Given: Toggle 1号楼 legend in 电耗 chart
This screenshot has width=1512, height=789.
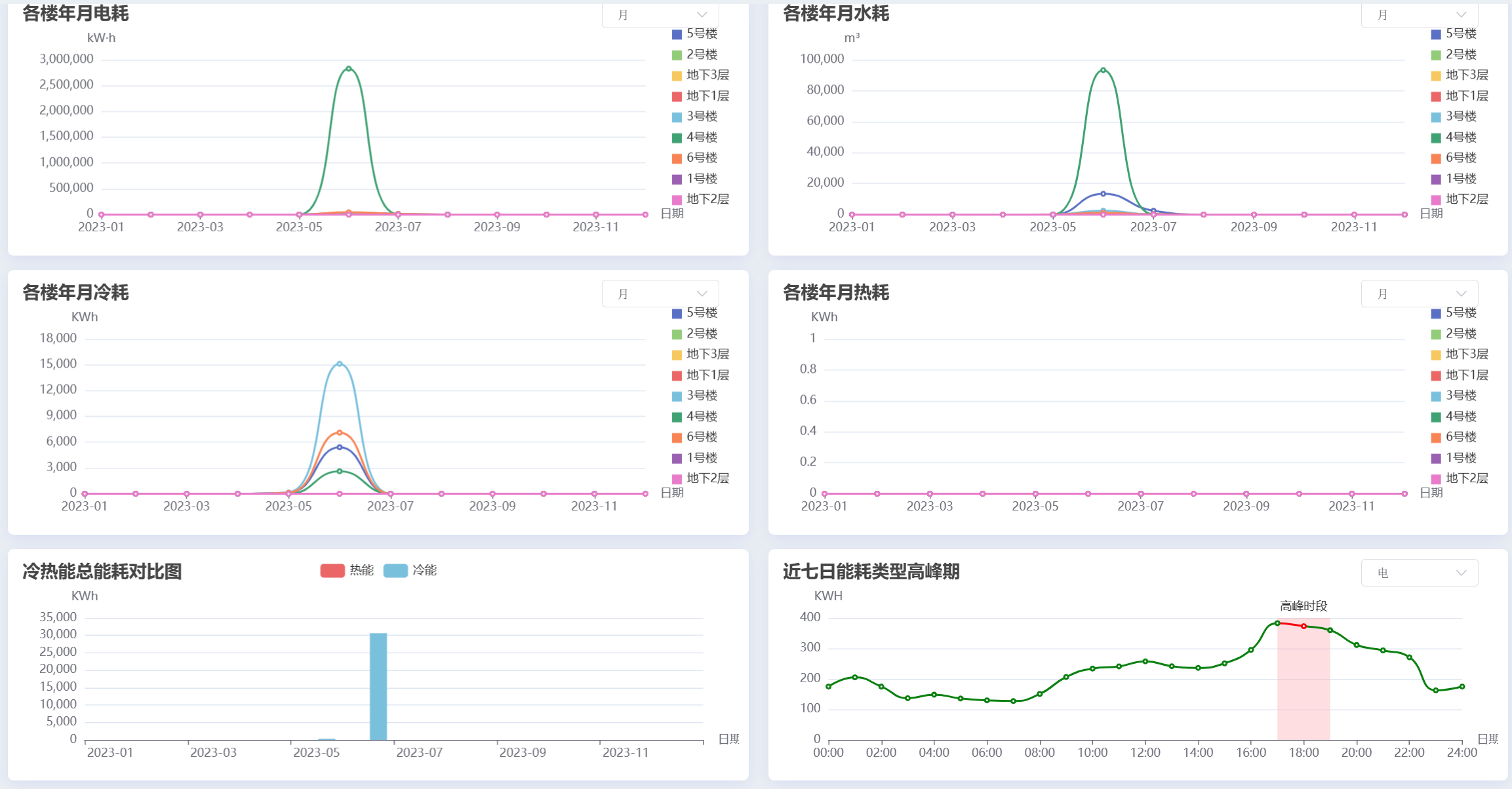Looking at the screenshot, I should [694, 179].
